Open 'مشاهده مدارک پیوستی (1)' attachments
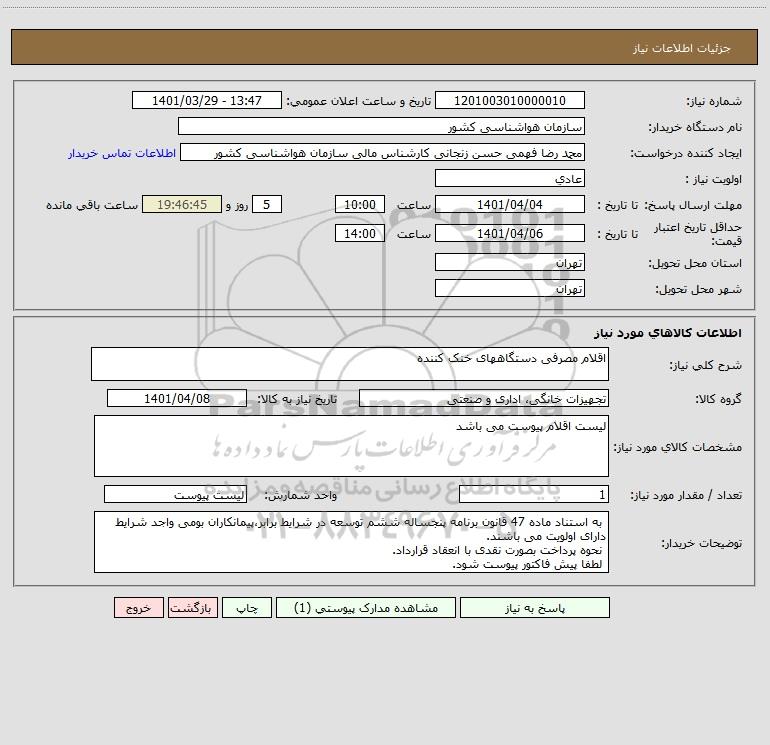Screen dimensions: 770x745 (x=366, y=607)
